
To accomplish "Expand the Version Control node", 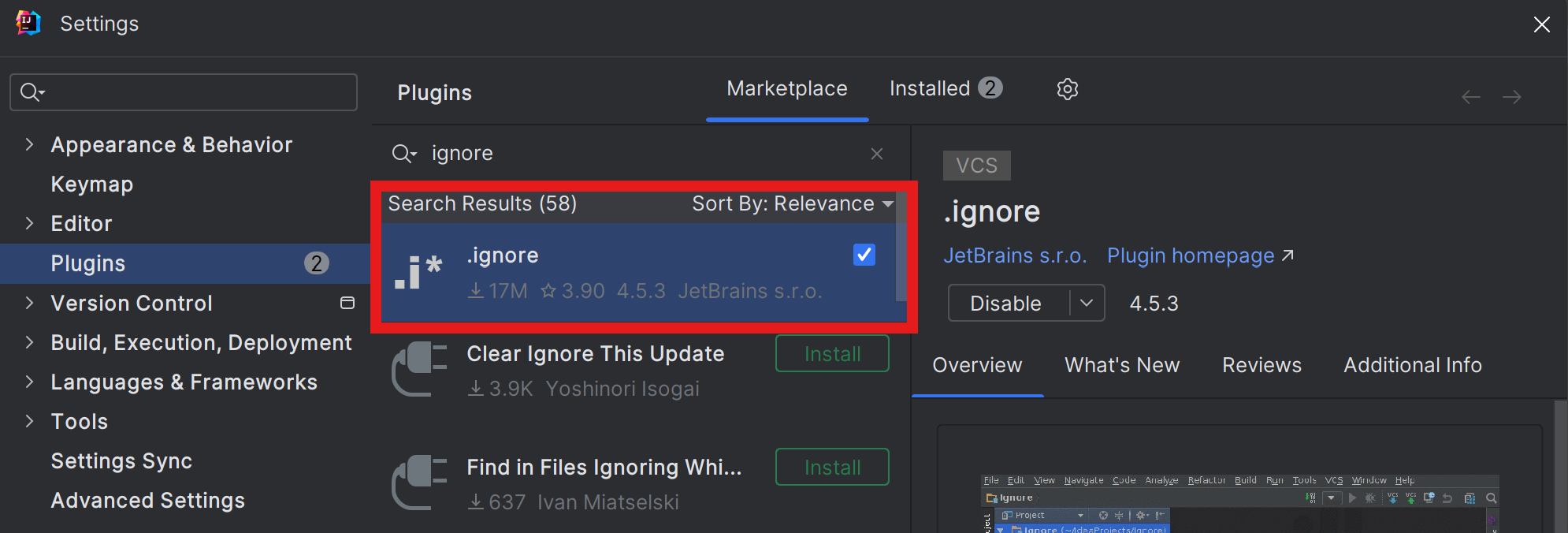I will coord(29,303).
